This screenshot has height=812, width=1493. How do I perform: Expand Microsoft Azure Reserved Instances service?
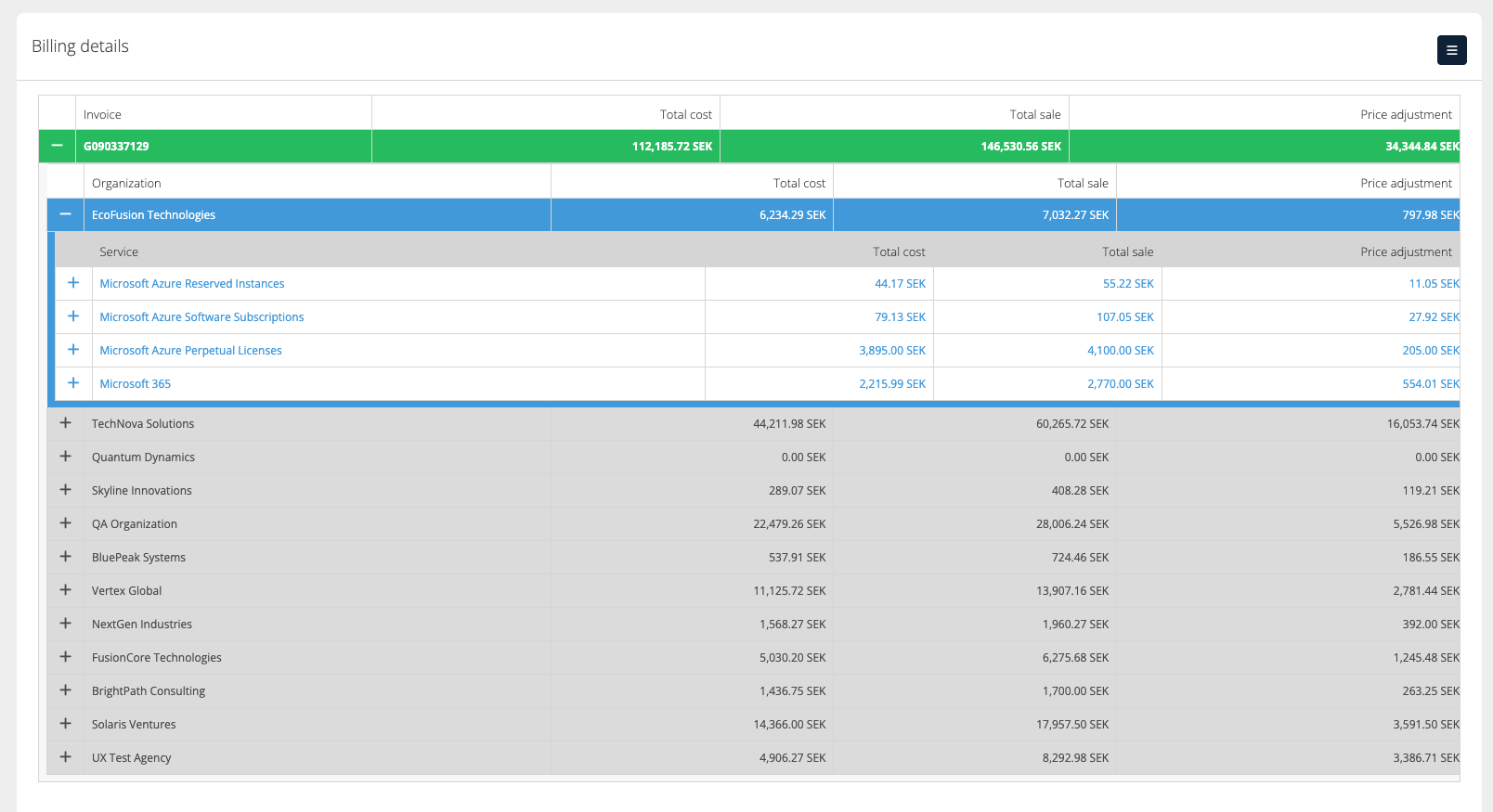[73, 283]
